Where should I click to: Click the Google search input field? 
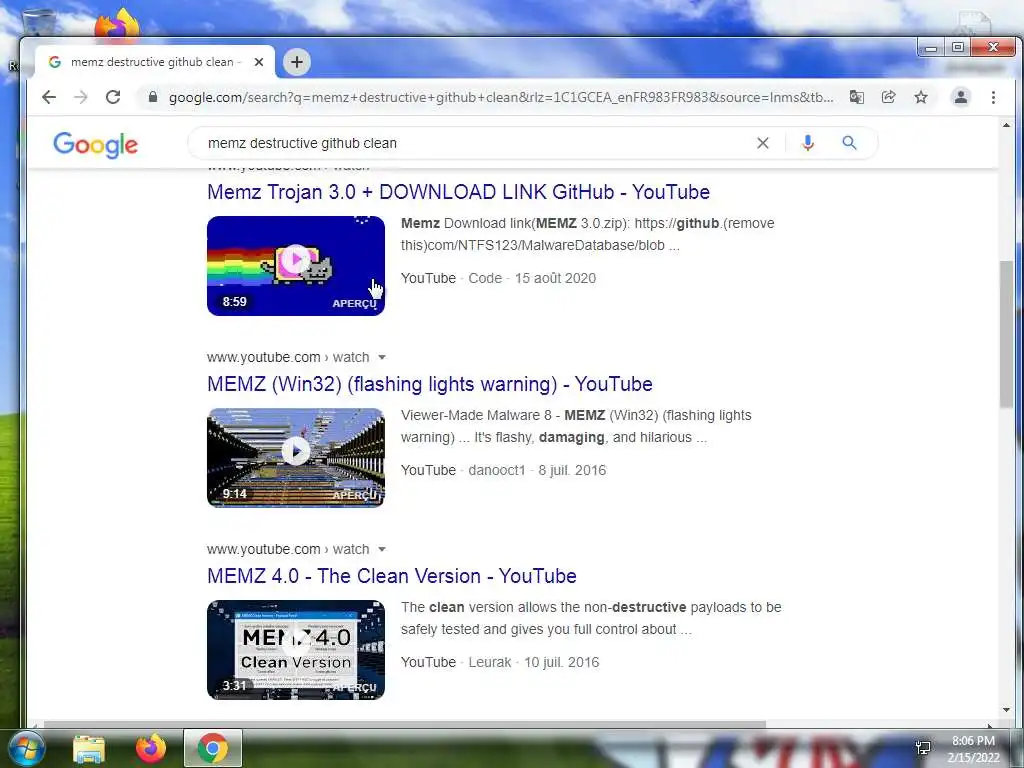[x=477, y=143]
